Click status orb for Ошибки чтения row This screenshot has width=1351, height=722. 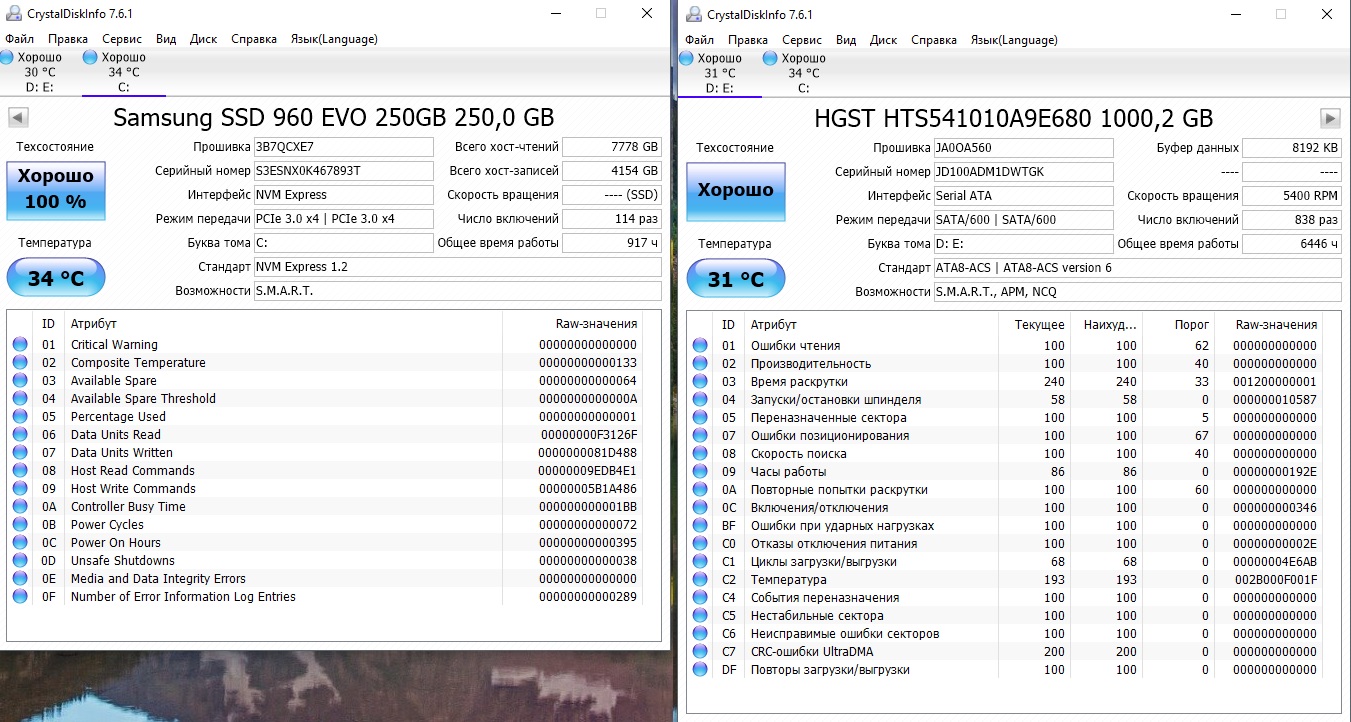701,346
